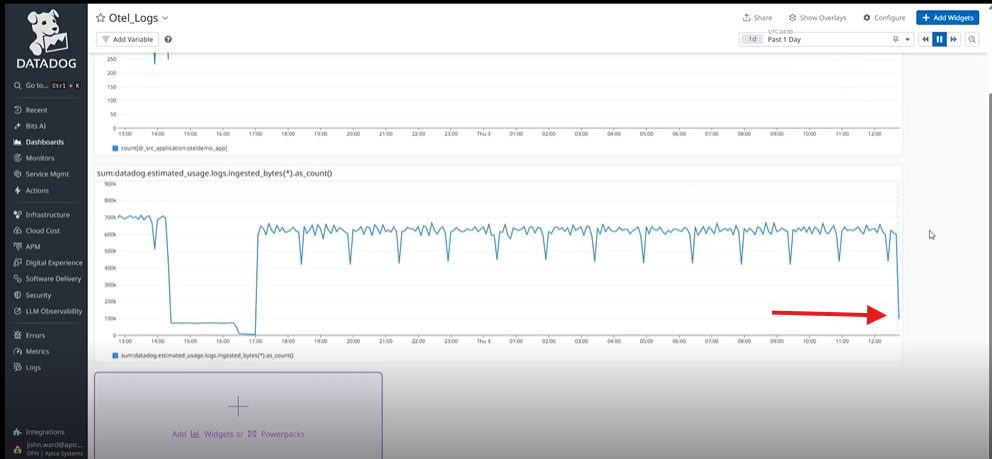992x459 pixels.
Task: Go to Monitors in the sidebar
Action: tap(40, 158)
